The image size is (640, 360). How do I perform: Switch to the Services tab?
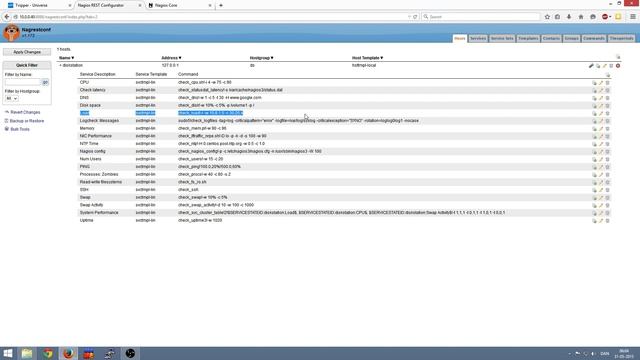click(x=478, y=38)
